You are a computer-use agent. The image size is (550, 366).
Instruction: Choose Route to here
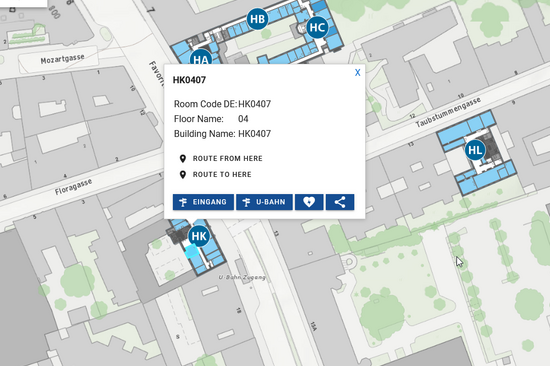(215, 174)
